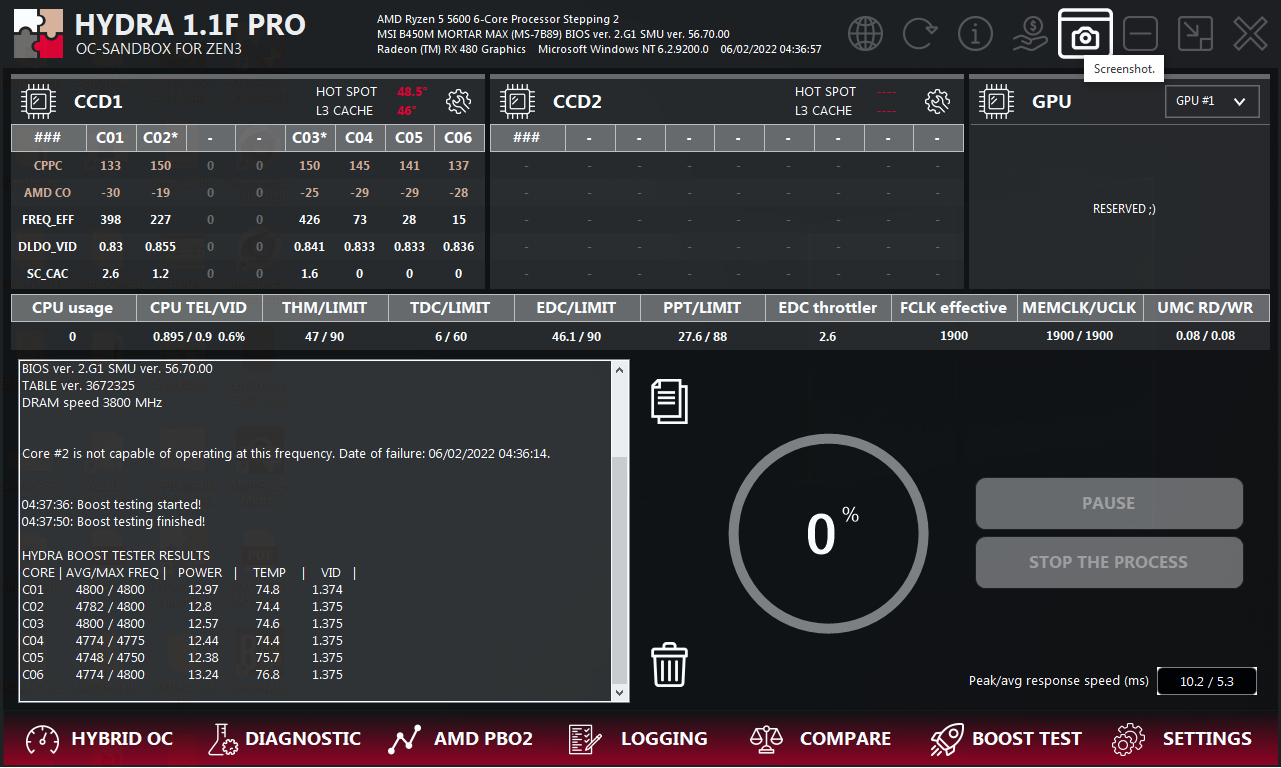Click the log scrollbar up arrow
Screen dimensions: 1281x768
619,370
